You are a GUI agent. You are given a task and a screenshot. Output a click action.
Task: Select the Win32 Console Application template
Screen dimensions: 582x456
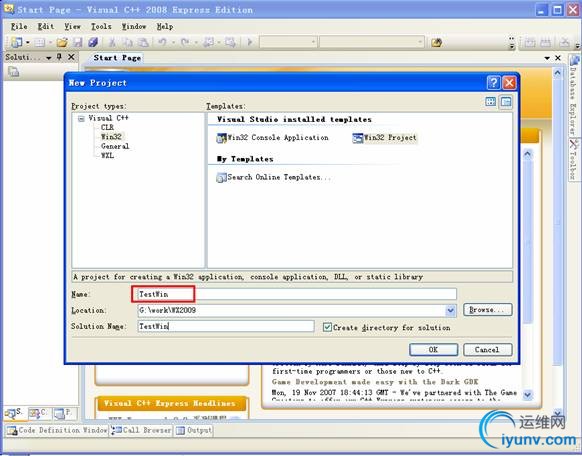(272, 138)
